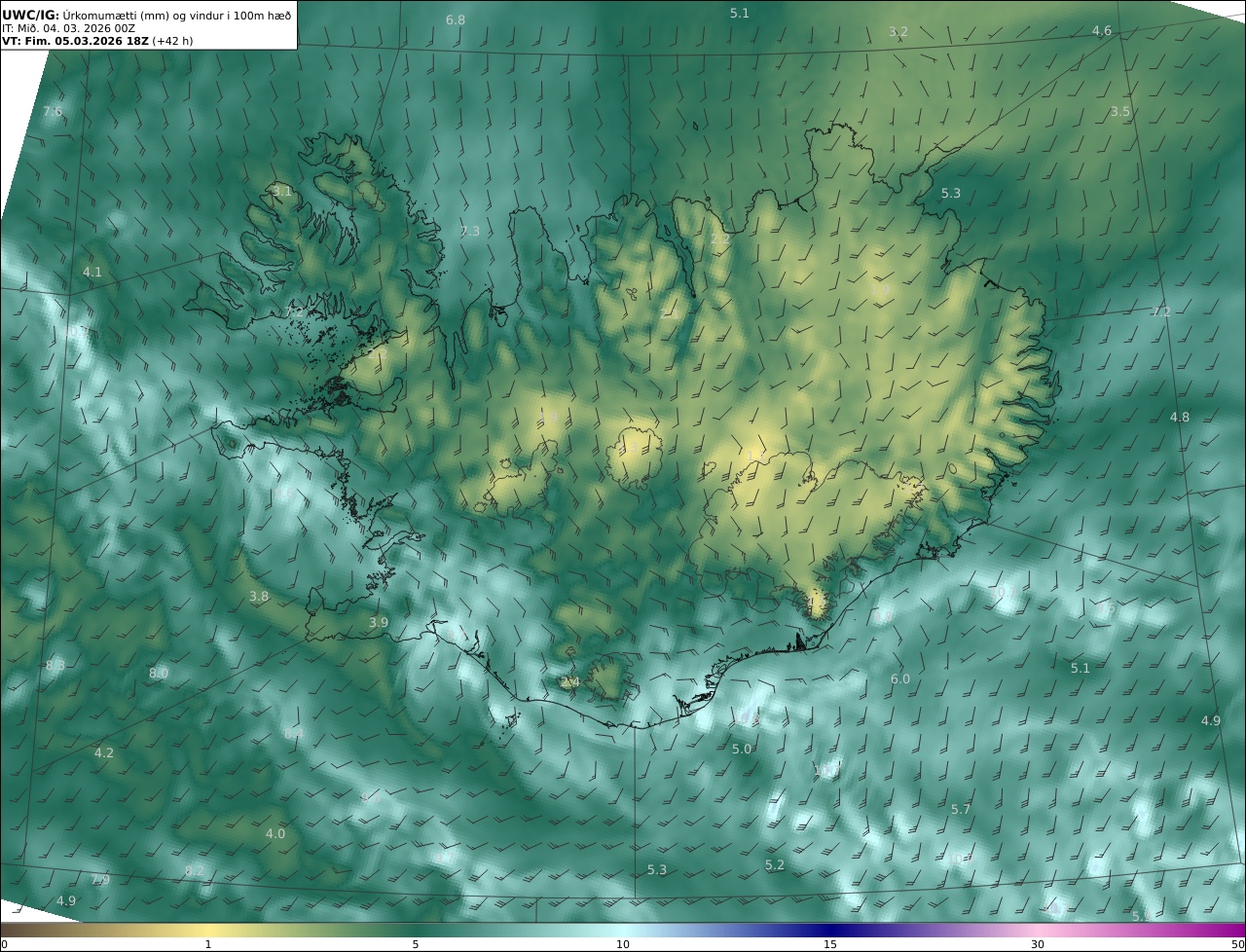
Task: Click the colour scale tick label 10
Action: [x=623, y=944]
